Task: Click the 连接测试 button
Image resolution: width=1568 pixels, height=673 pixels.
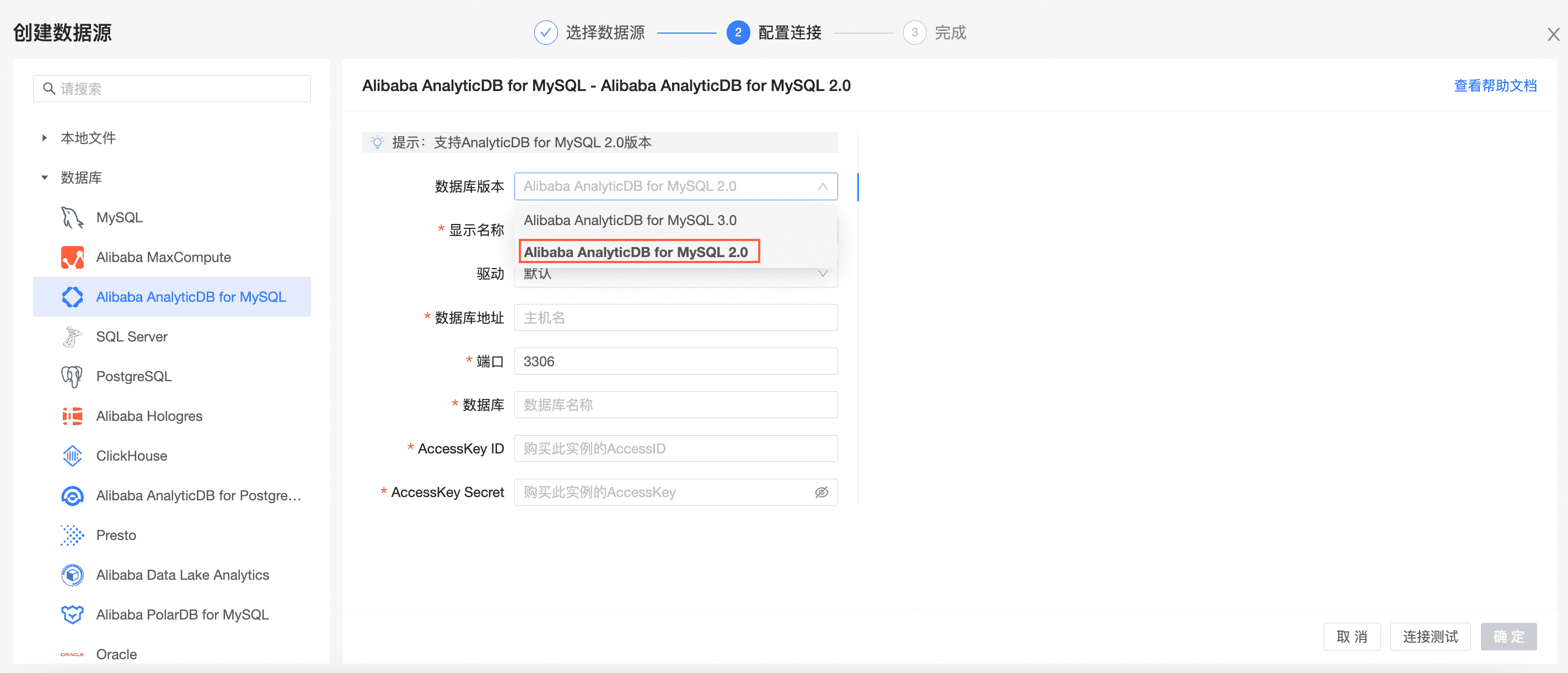Action: click(1430, 637)
